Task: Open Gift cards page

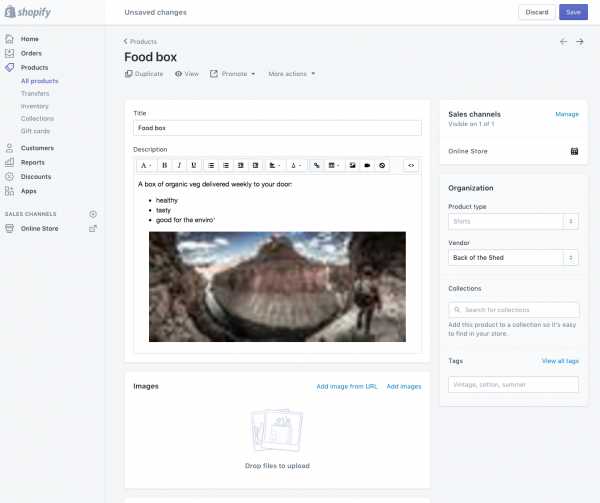Action: point(35,131)
